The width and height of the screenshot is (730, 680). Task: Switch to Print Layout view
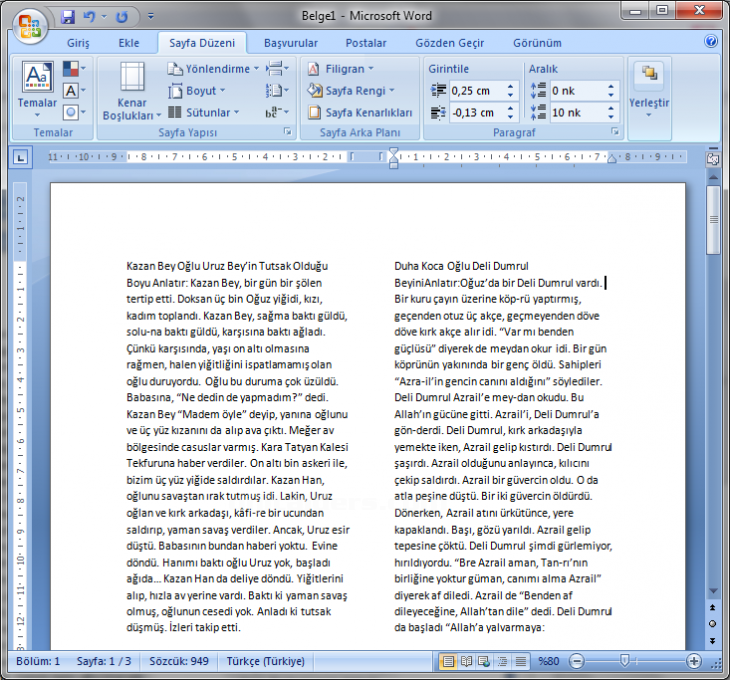(x=448, y=661)
